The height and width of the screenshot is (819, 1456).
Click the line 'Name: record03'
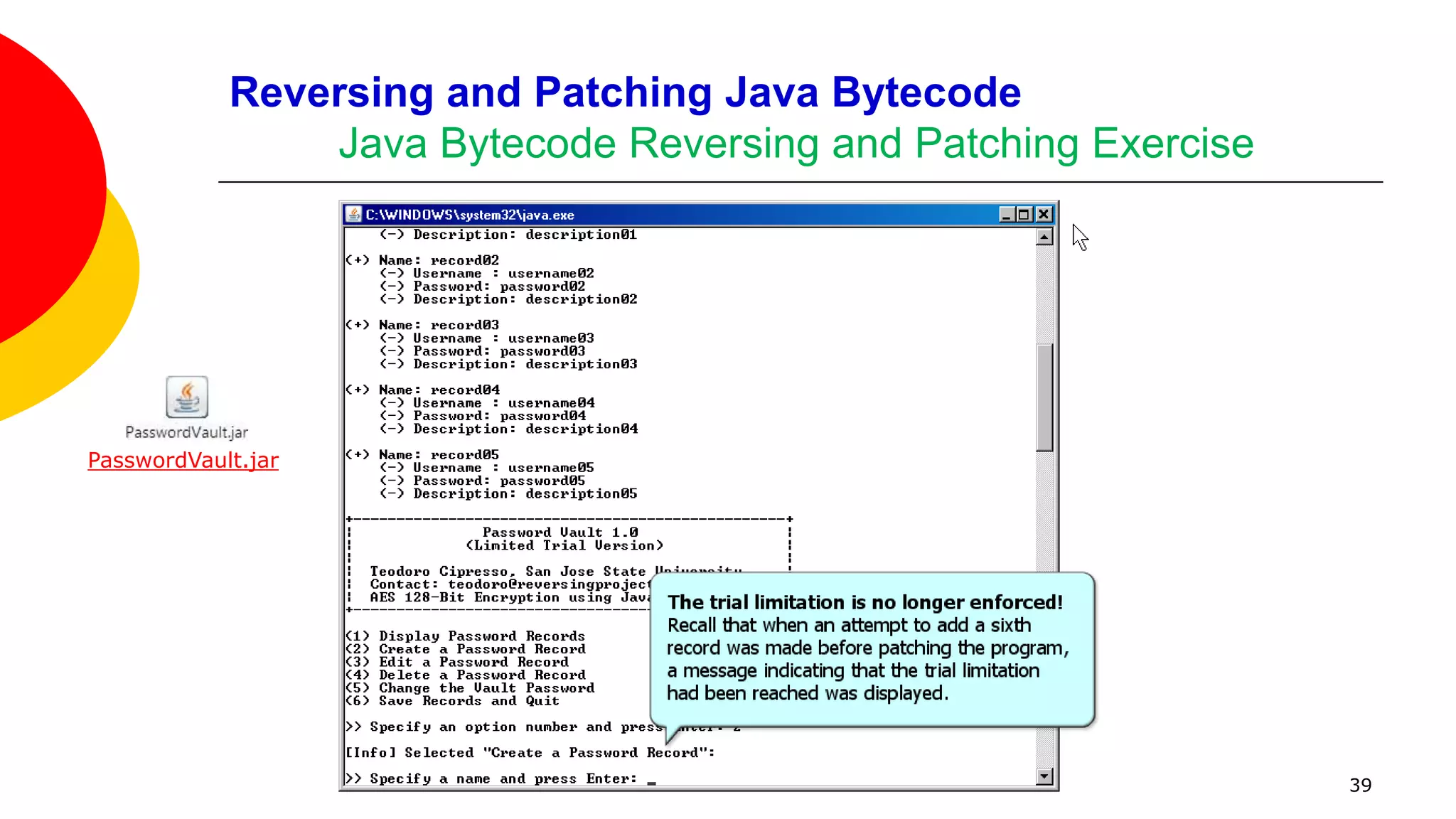point(422,325)
